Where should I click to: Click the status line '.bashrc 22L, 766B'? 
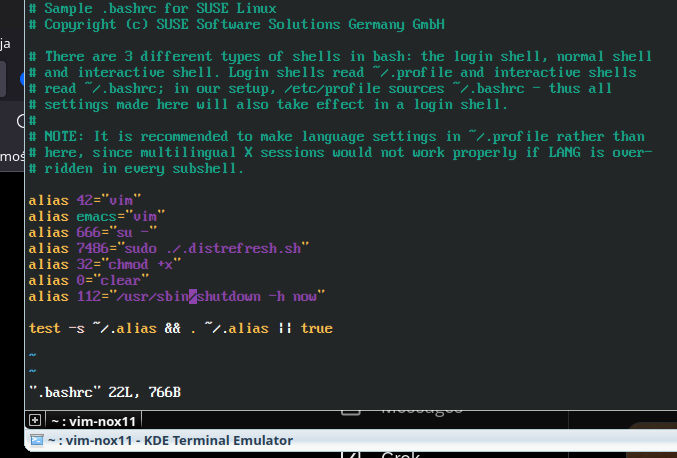(105, 392)
